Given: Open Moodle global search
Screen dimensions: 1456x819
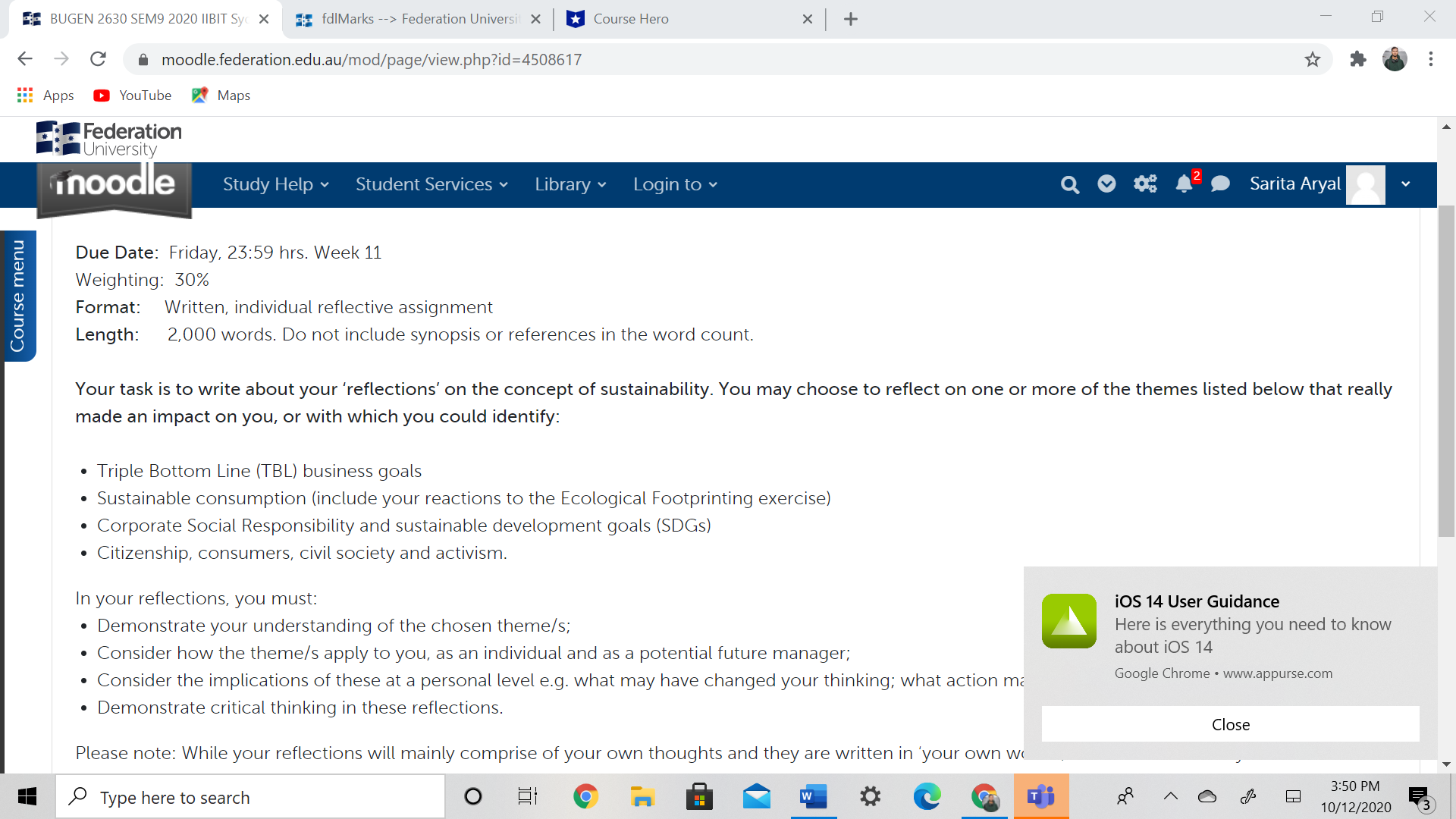Looking at the screenshot, I should click(x=1069, y=184).
